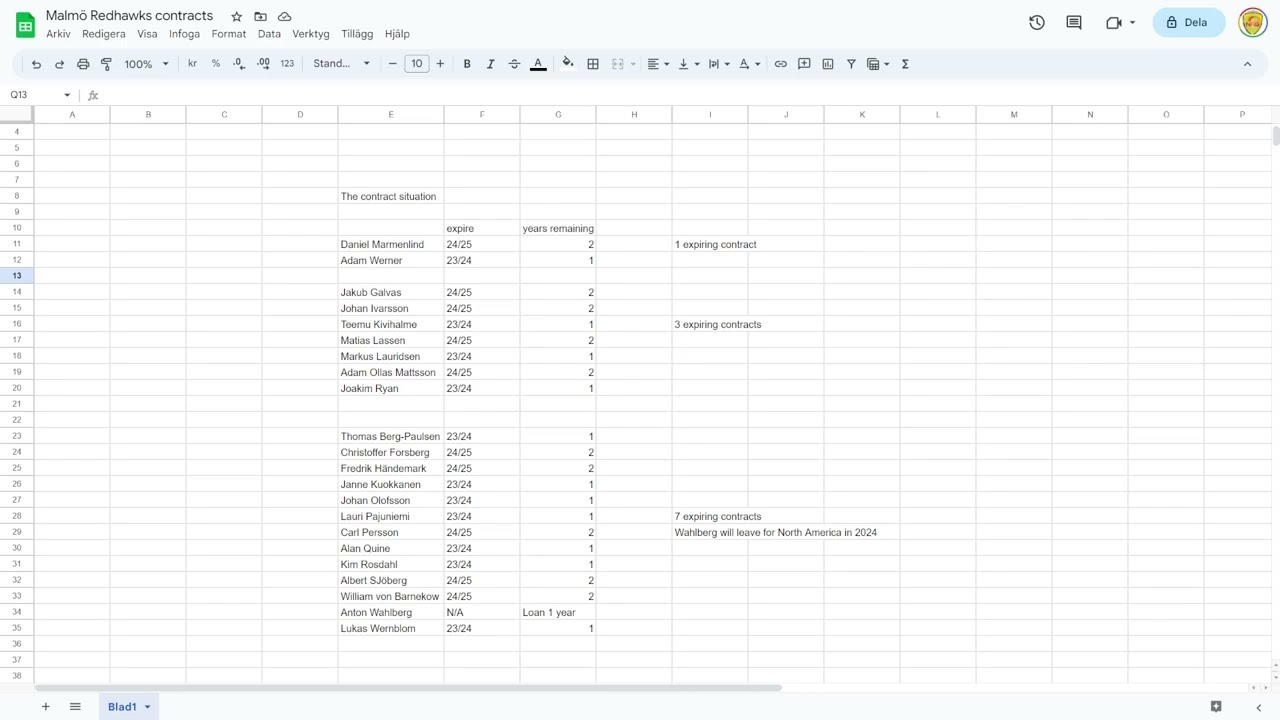Screen dimensions: 1280x720
Task: Open the Infoga menu
Action: click(184, 34)
